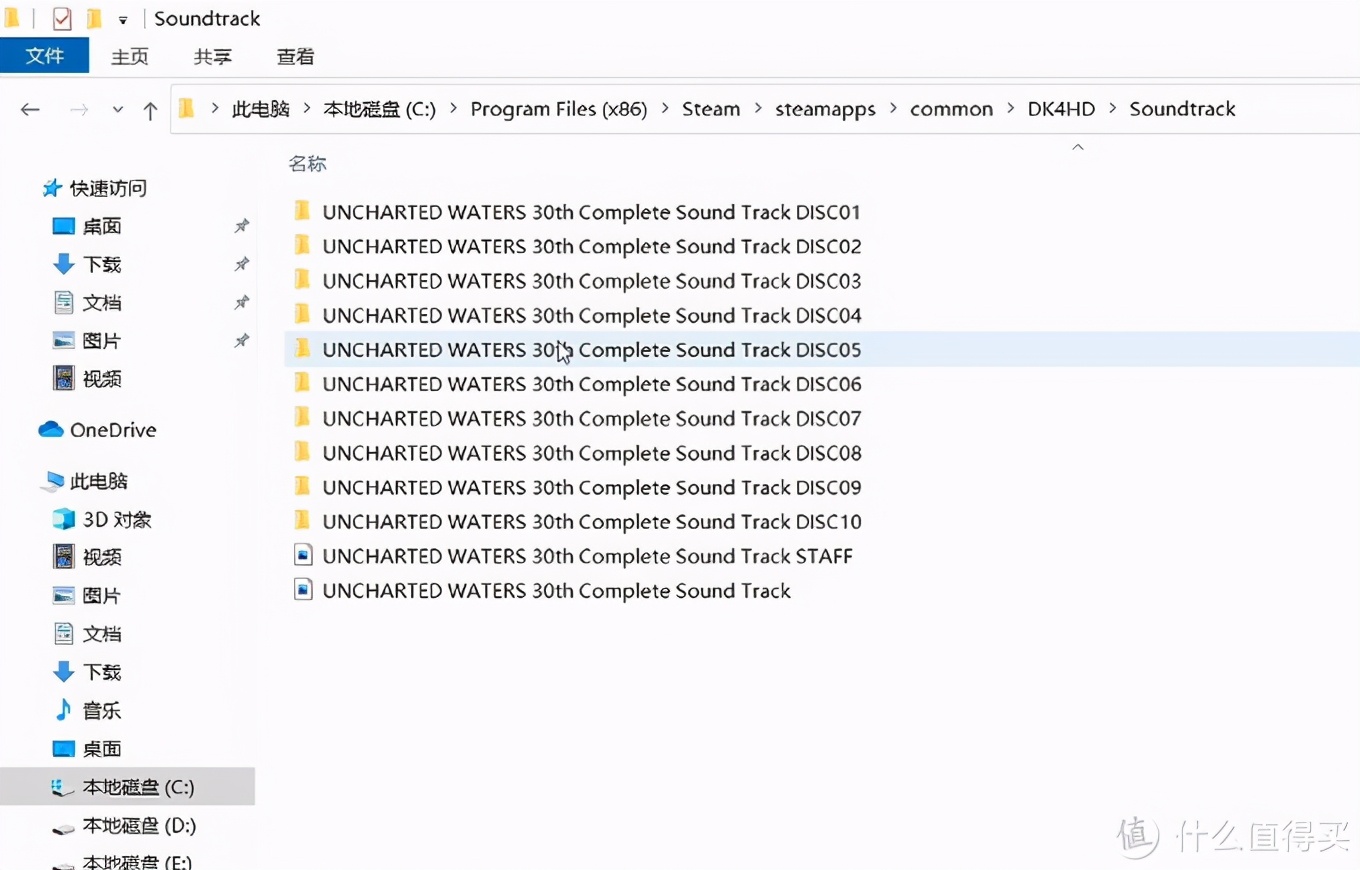
Task: Select the DISC09 folder icon
Action: pyautogui.click(x=302, y=486)
